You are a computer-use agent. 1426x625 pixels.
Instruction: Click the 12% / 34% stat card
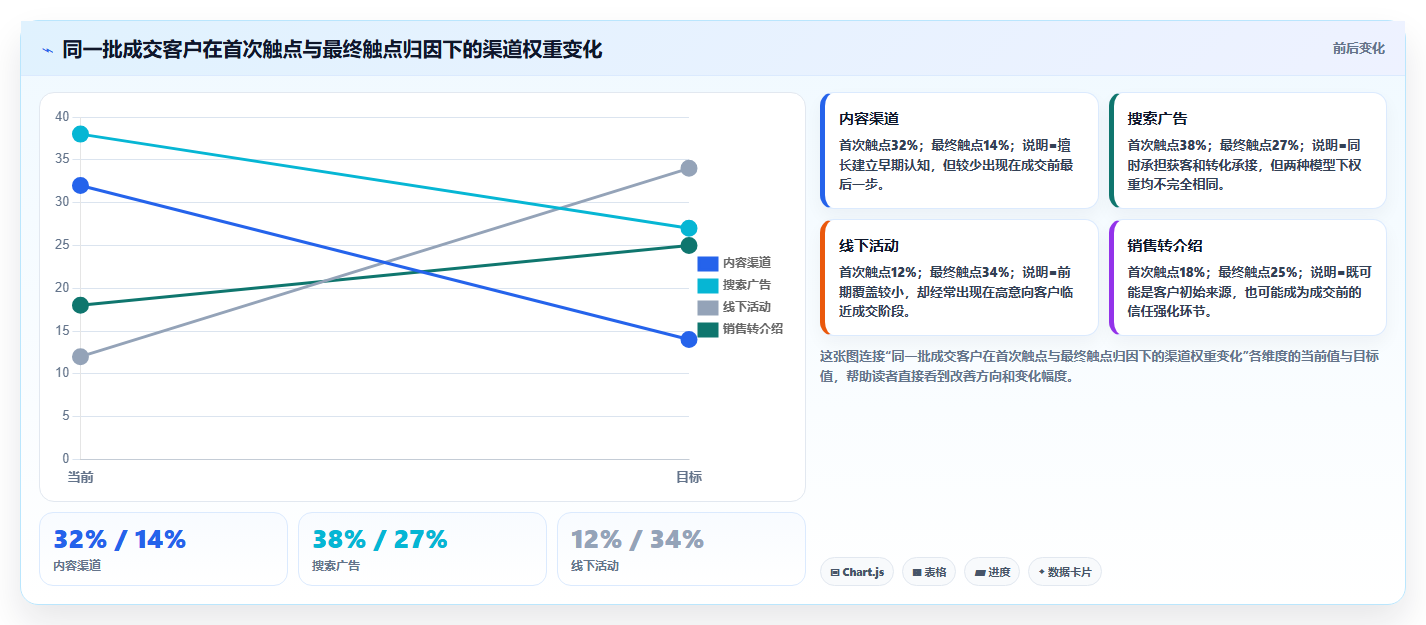click(x=681, y=549)
